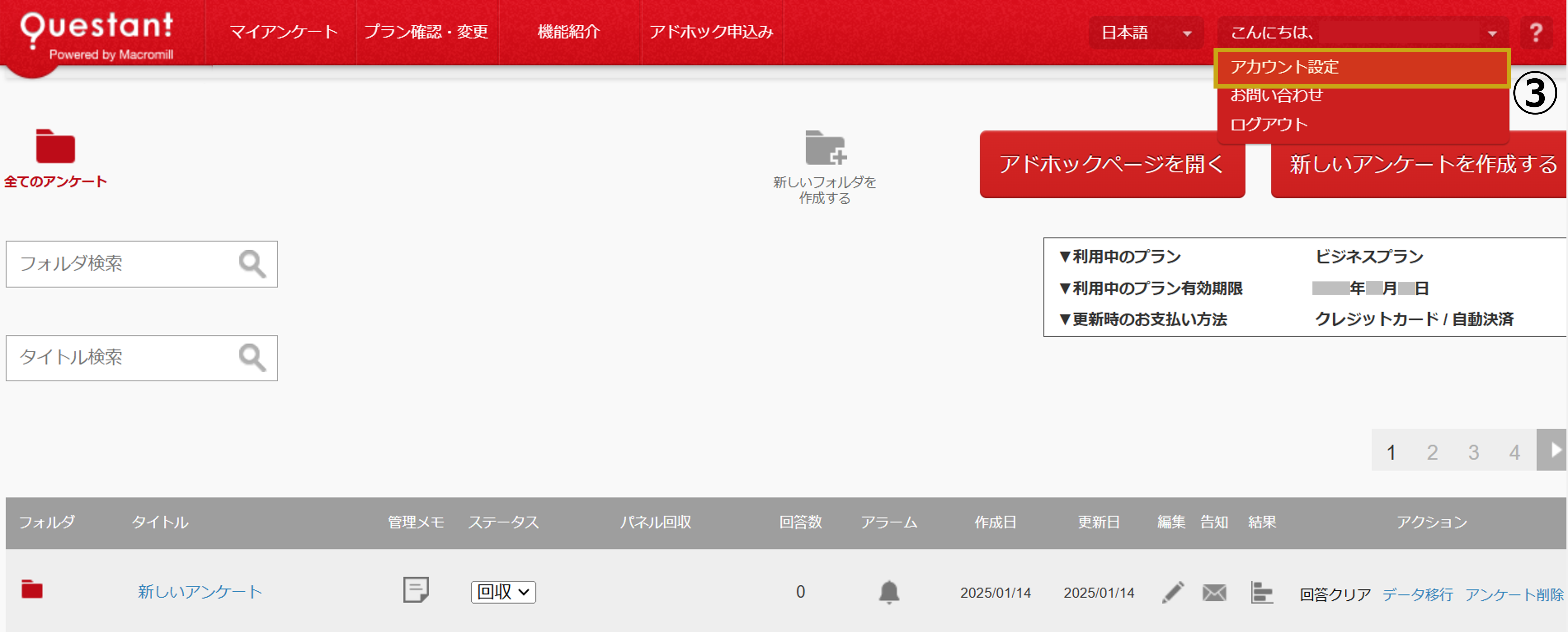
Task: Click アンケート削除 link
Action: point(1514,594)
